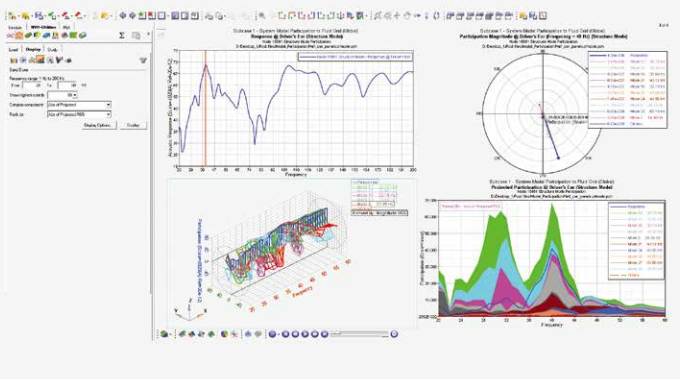Switch to the Session tab
Screen dimensions: 680x380
point(15,27)
